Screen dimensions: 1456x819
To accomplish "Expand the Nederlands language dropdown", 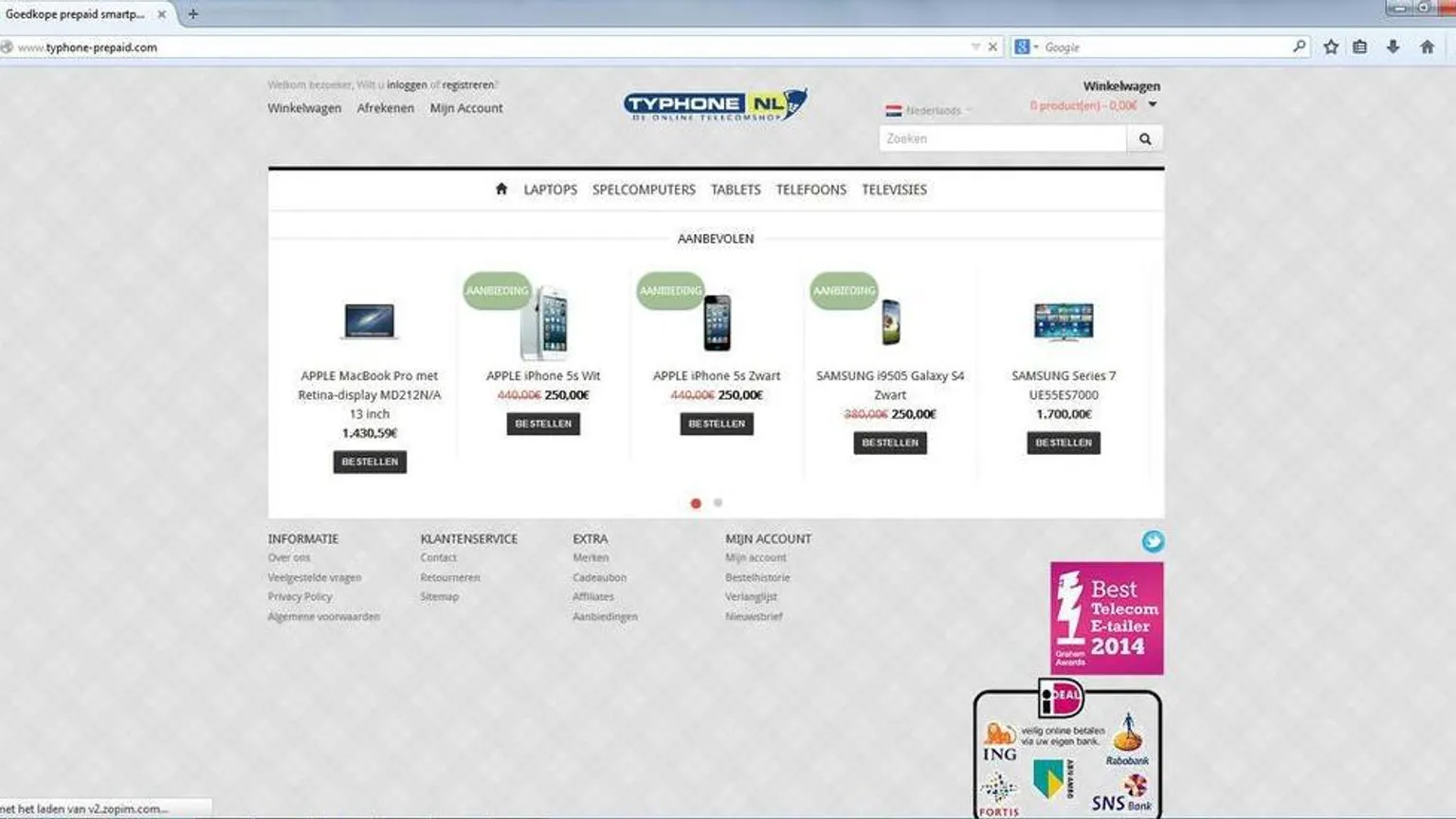I will pos(929,111).
